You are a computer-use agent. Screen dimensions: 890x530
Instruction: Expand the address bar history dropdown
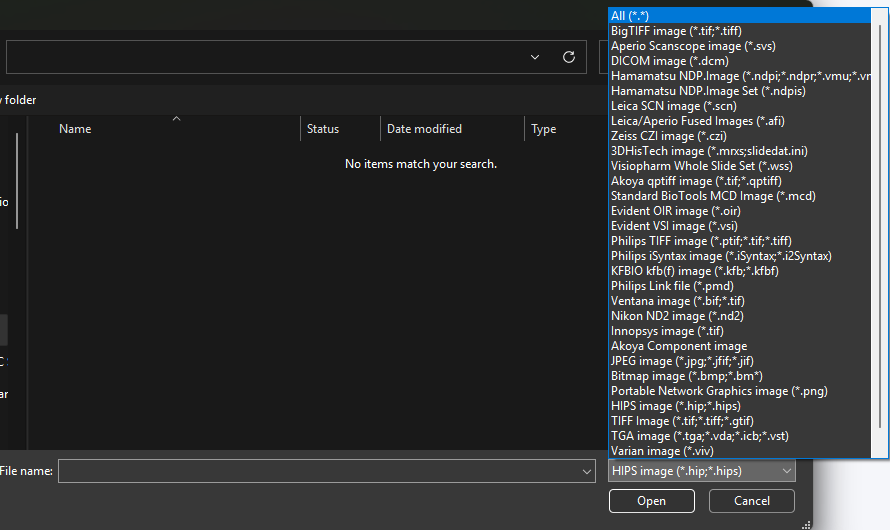[535, 57]
